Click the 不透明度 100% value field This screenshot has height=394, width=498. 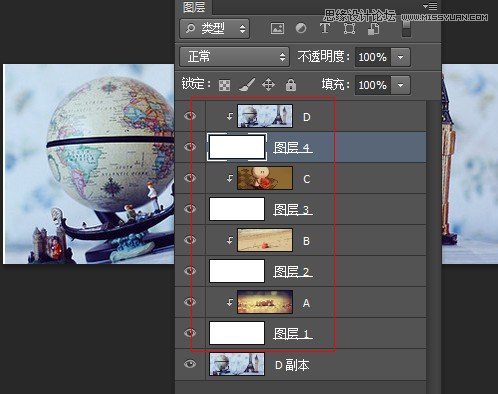tap(373, 57)
